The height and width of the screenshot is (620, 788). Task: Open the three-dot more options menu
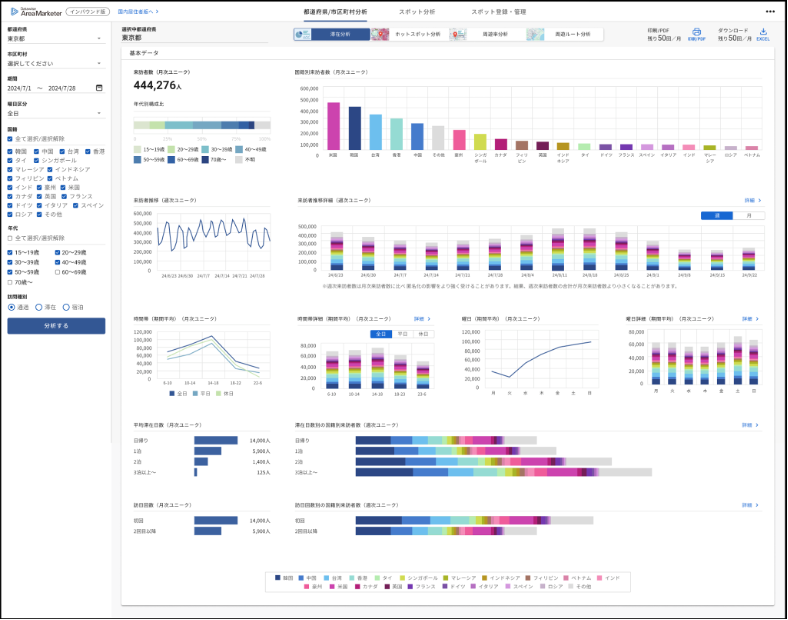(x=769, y=12)
